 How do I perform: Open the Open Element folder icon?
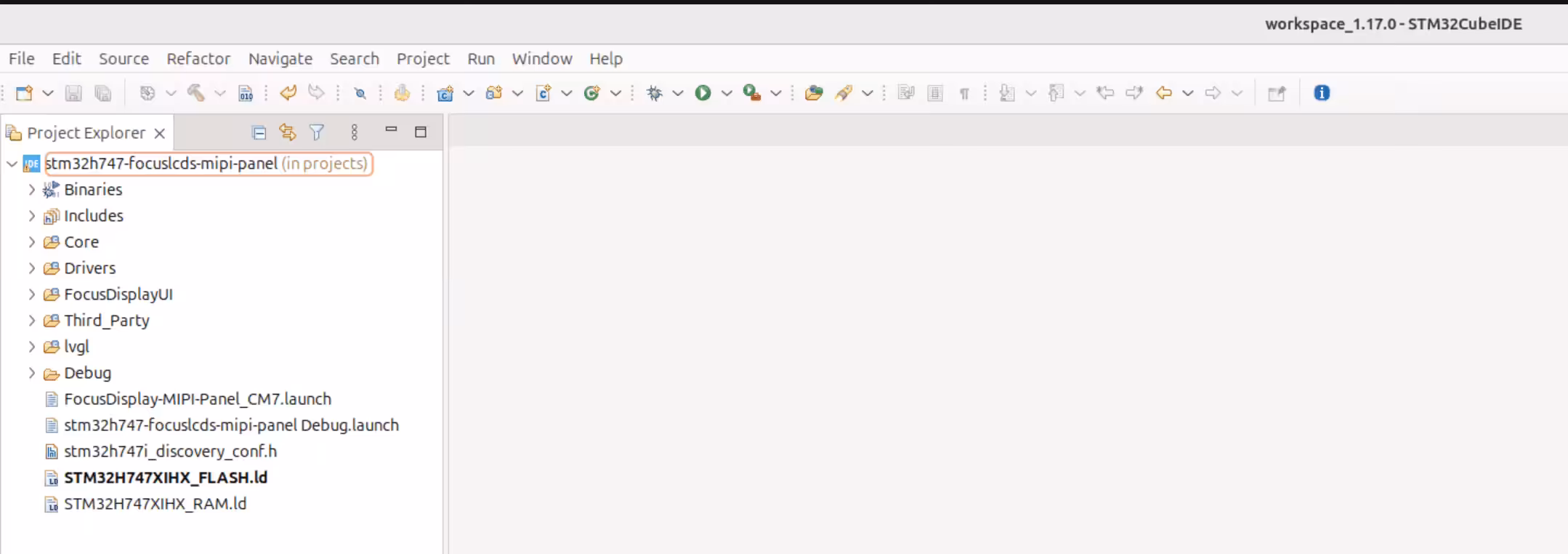click(x=814, y=93)
